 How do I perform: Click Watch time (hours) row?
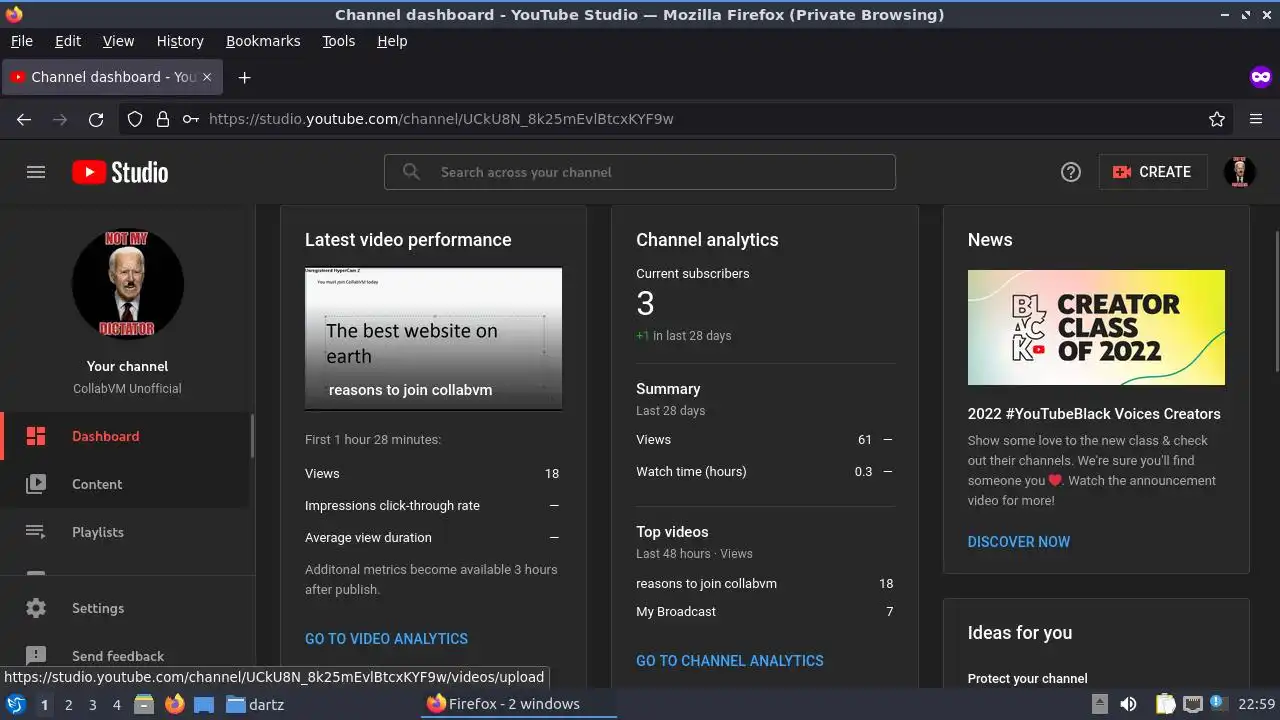click(765, 472)
